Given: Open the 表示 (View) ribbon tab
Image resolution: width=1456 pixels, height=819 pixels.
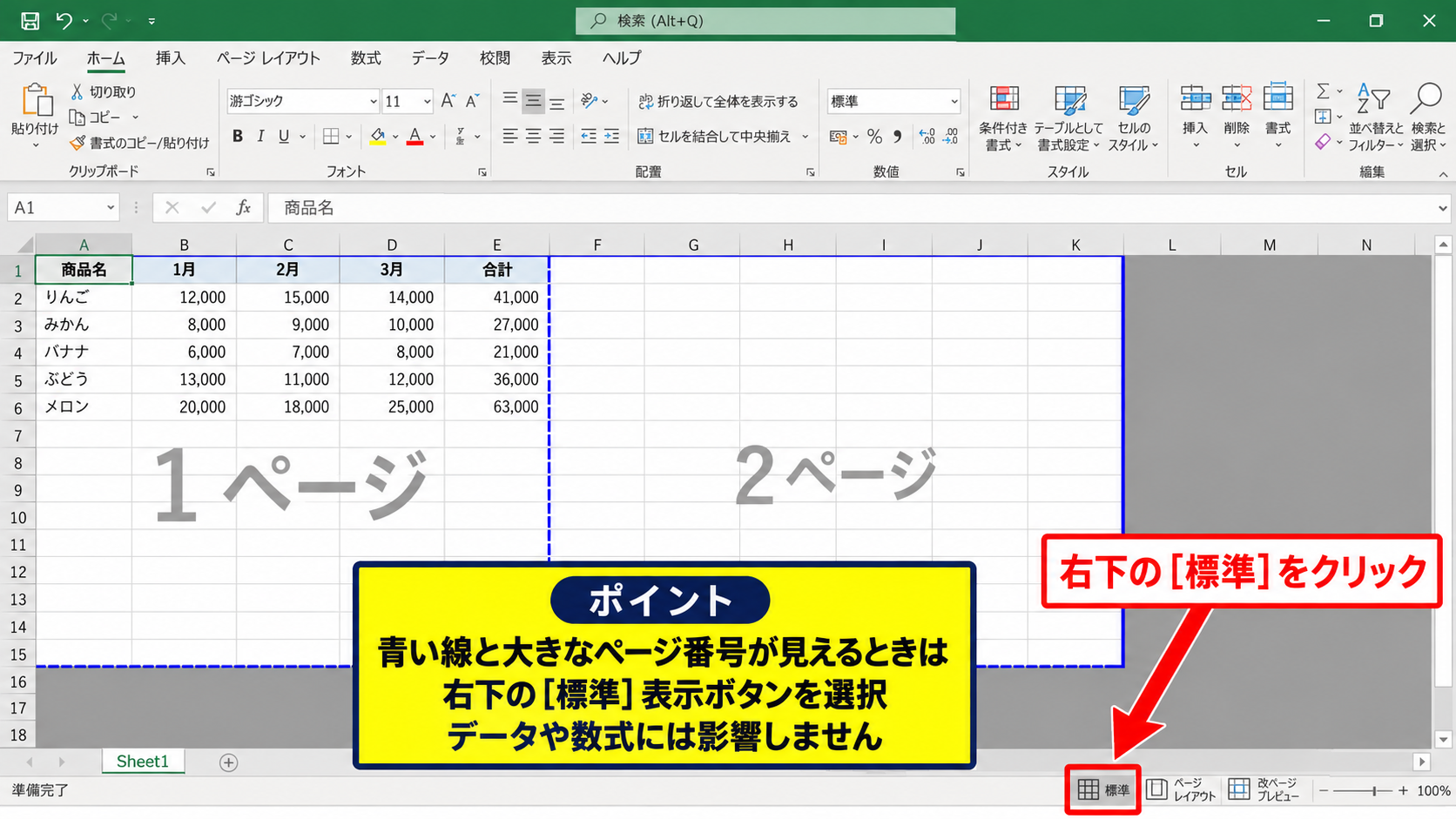Looking at the screenshot, I should [x=556, y=58].
